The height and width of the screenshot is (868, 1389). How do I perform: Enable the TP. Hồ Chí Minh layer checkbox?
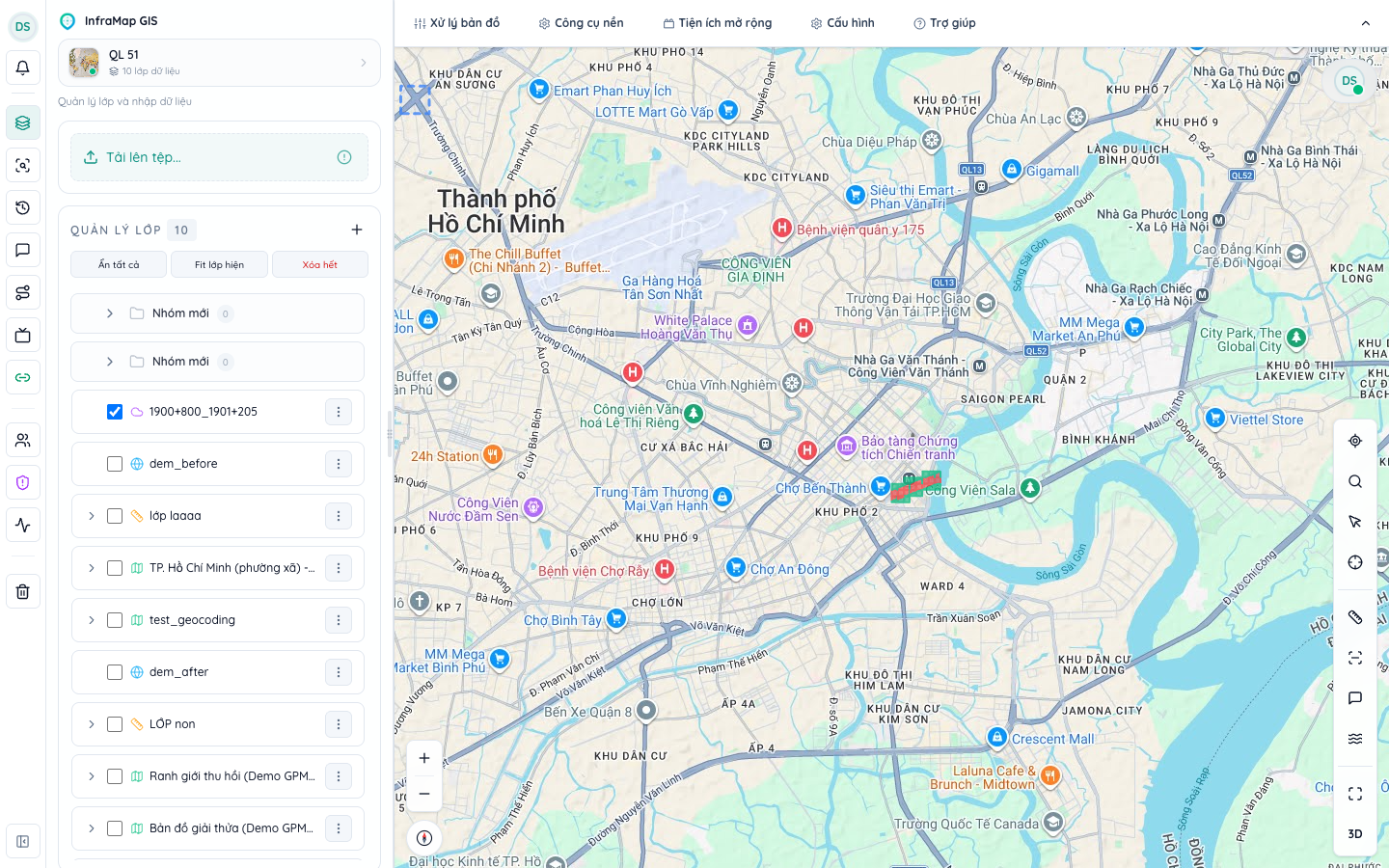click(x=115, y=568)
